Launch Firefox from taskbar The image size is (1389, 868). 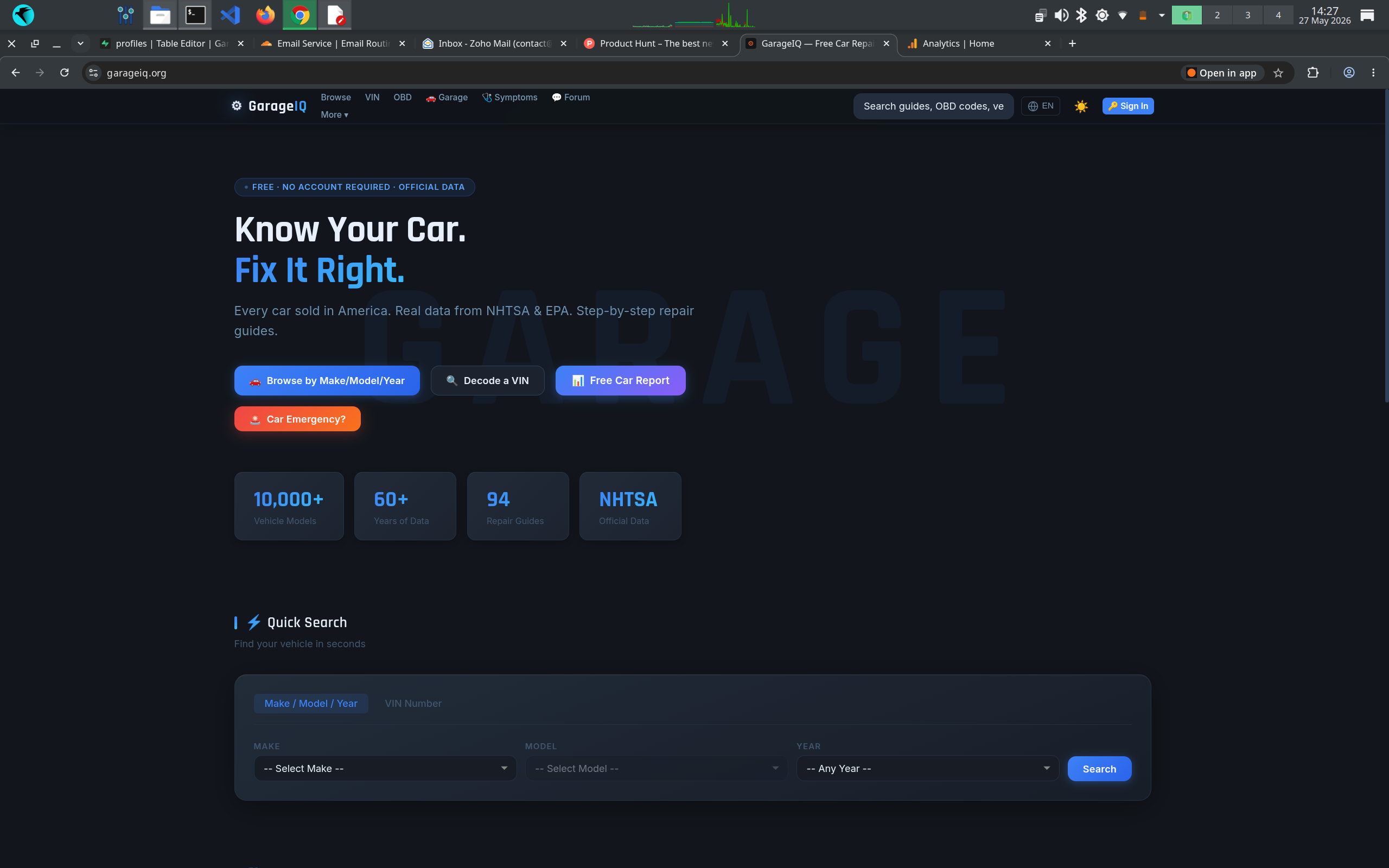tap(265, 15)
